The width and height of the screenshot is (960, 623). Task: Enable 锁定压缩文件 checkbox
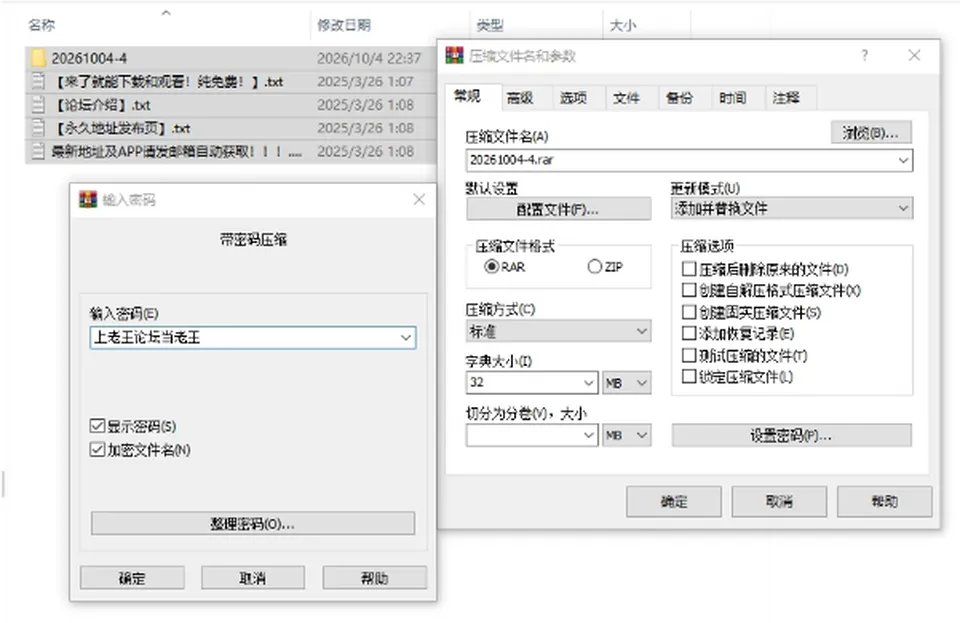689,376
